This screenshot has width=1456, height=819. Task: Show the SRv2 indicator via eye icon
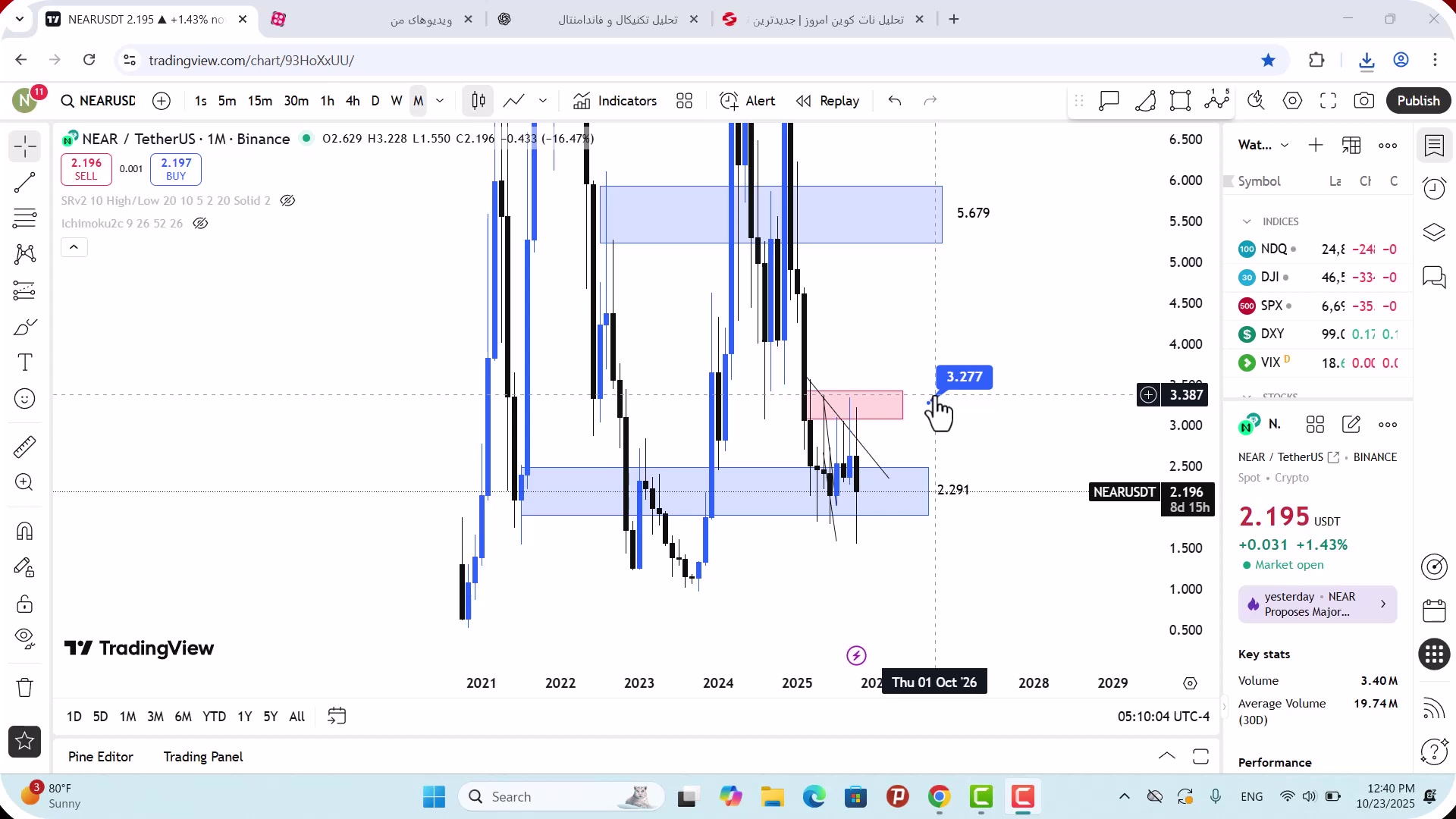click(x=287, y=201)
